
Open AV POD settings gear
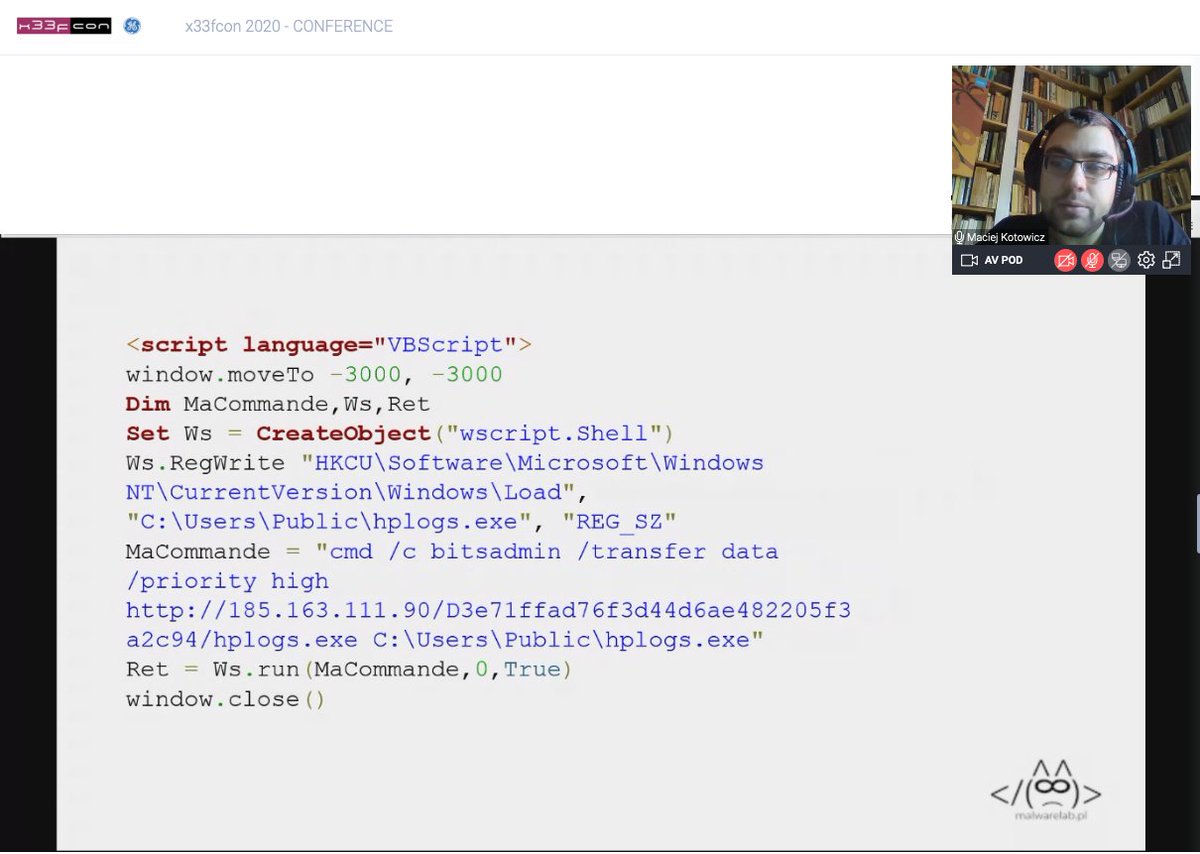pos(1146,260)
